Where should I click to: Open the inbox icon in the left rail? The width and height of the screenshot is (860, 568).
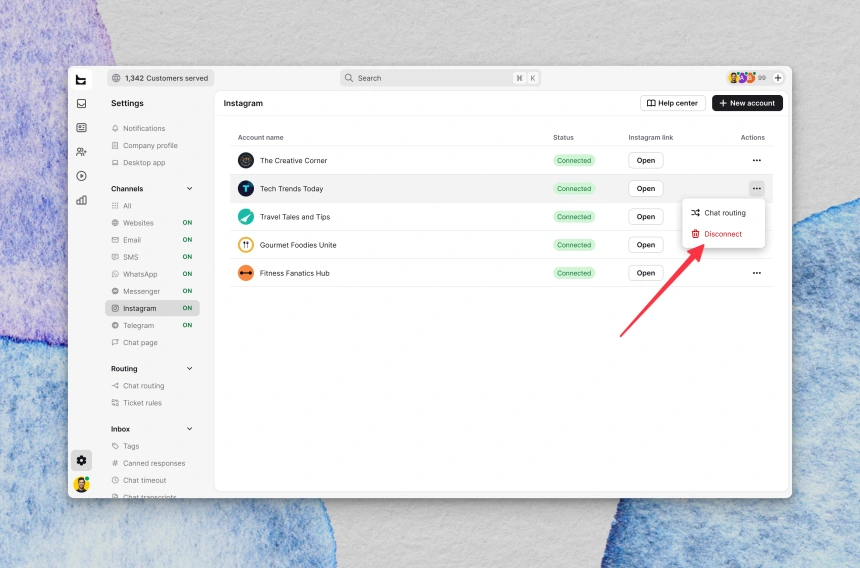[x=81, y=103]
